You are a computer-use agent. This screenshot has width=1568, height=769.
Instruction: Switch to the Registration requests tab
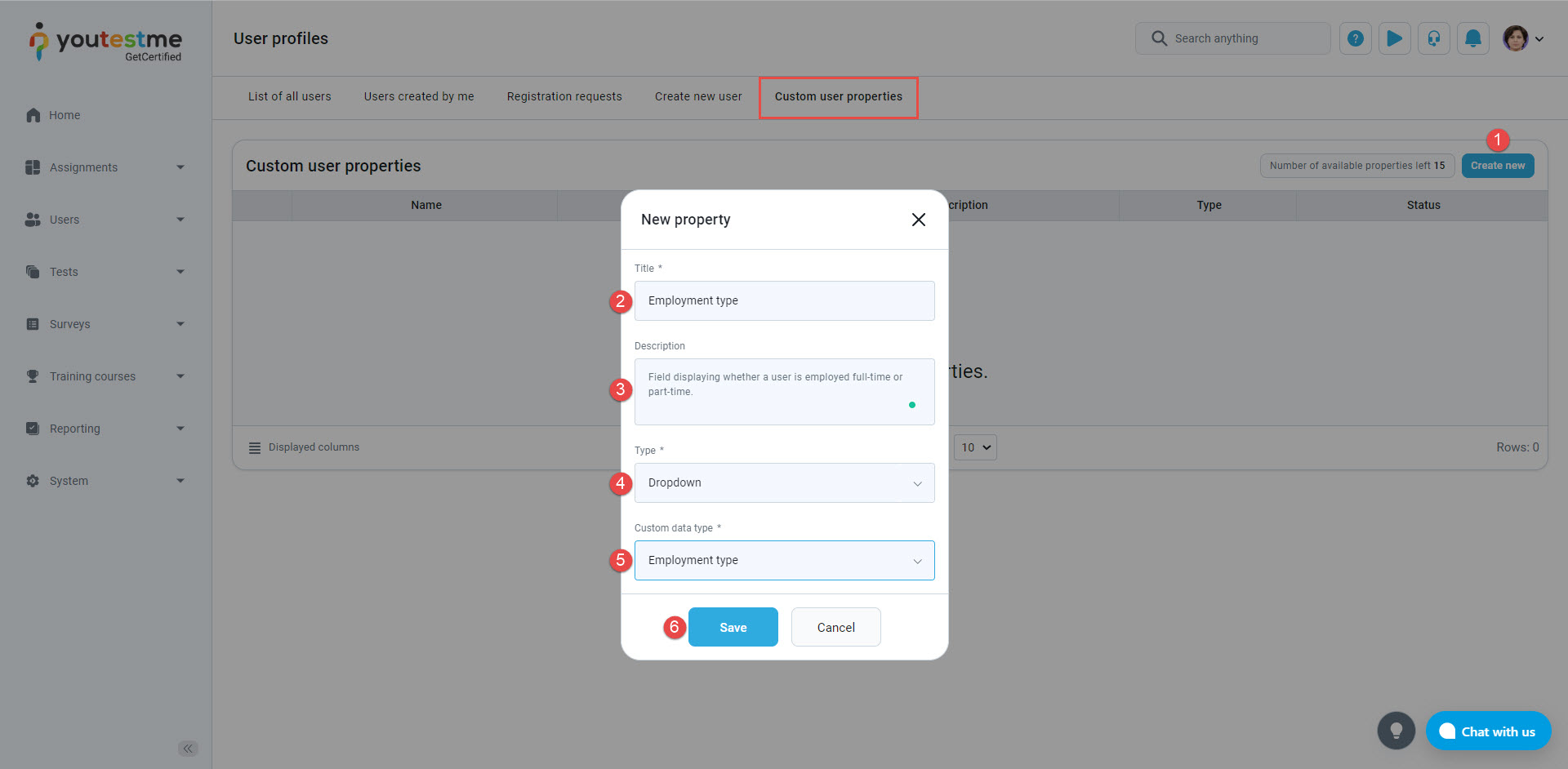tap(564, 96)
